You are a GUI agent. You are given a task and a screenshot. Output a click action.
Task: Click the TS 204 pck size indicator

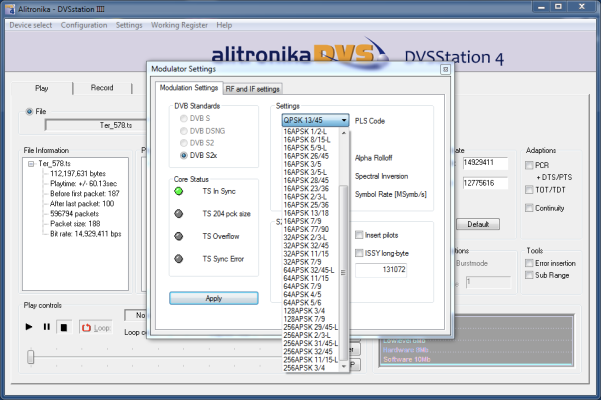pyautogui.click(x=179, y=213)
